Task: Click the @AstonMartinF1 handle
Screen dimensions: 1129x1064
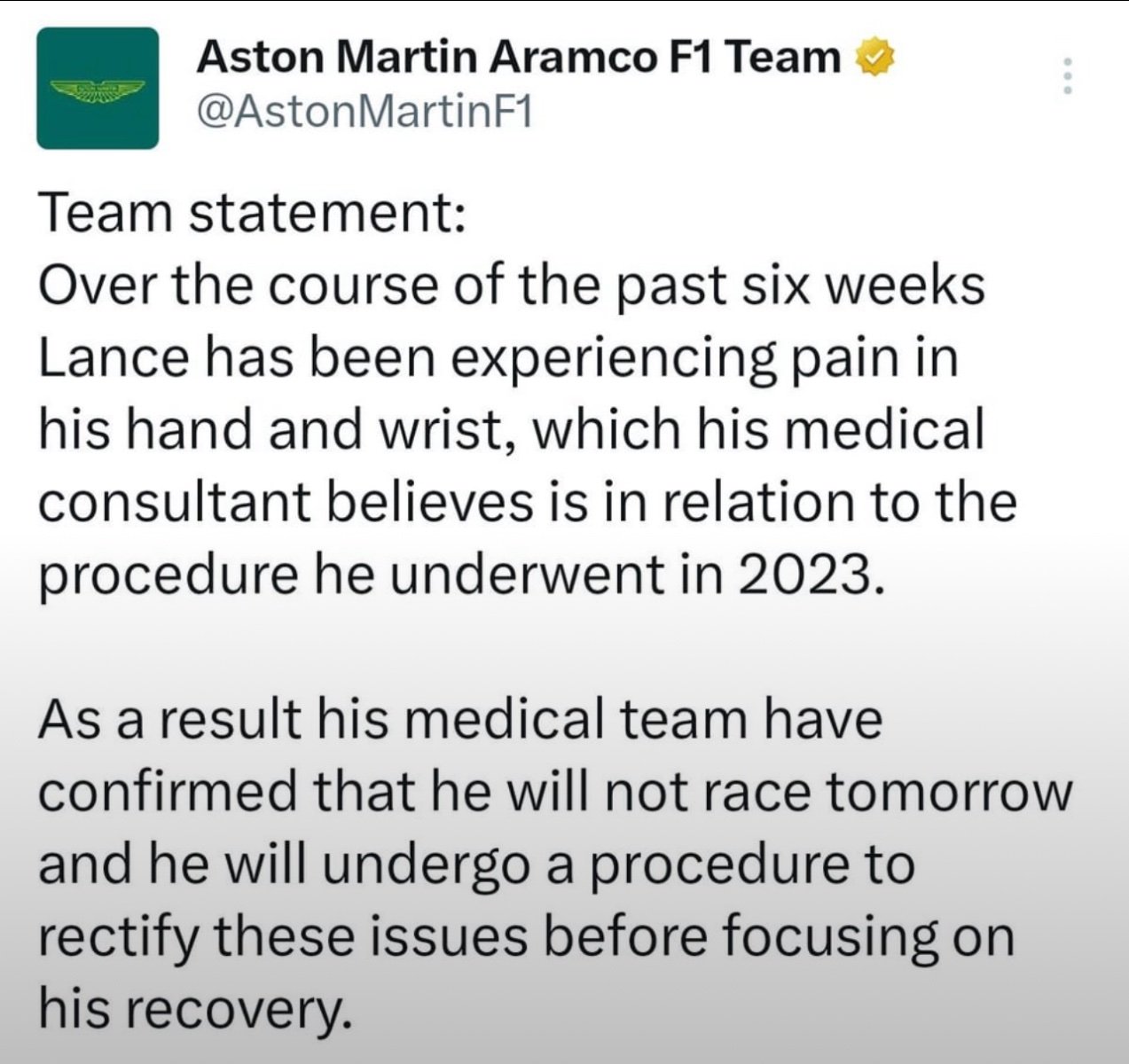Action: (x=364, y=113)
